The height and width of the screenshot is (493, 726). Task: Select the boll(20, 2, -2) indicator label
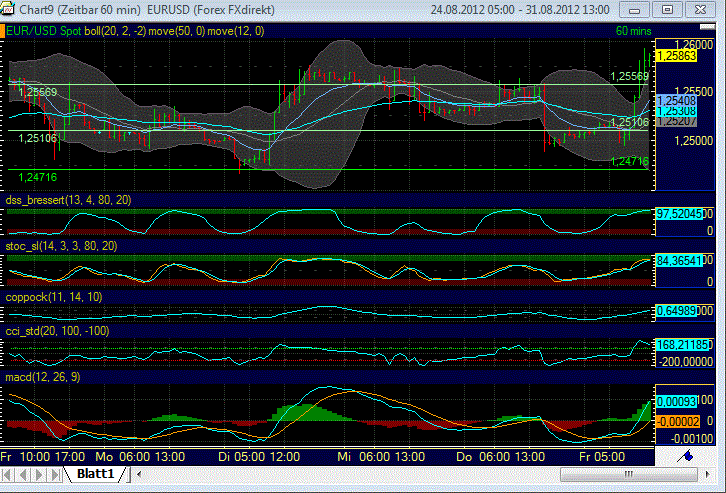click(x=115, y=31)
